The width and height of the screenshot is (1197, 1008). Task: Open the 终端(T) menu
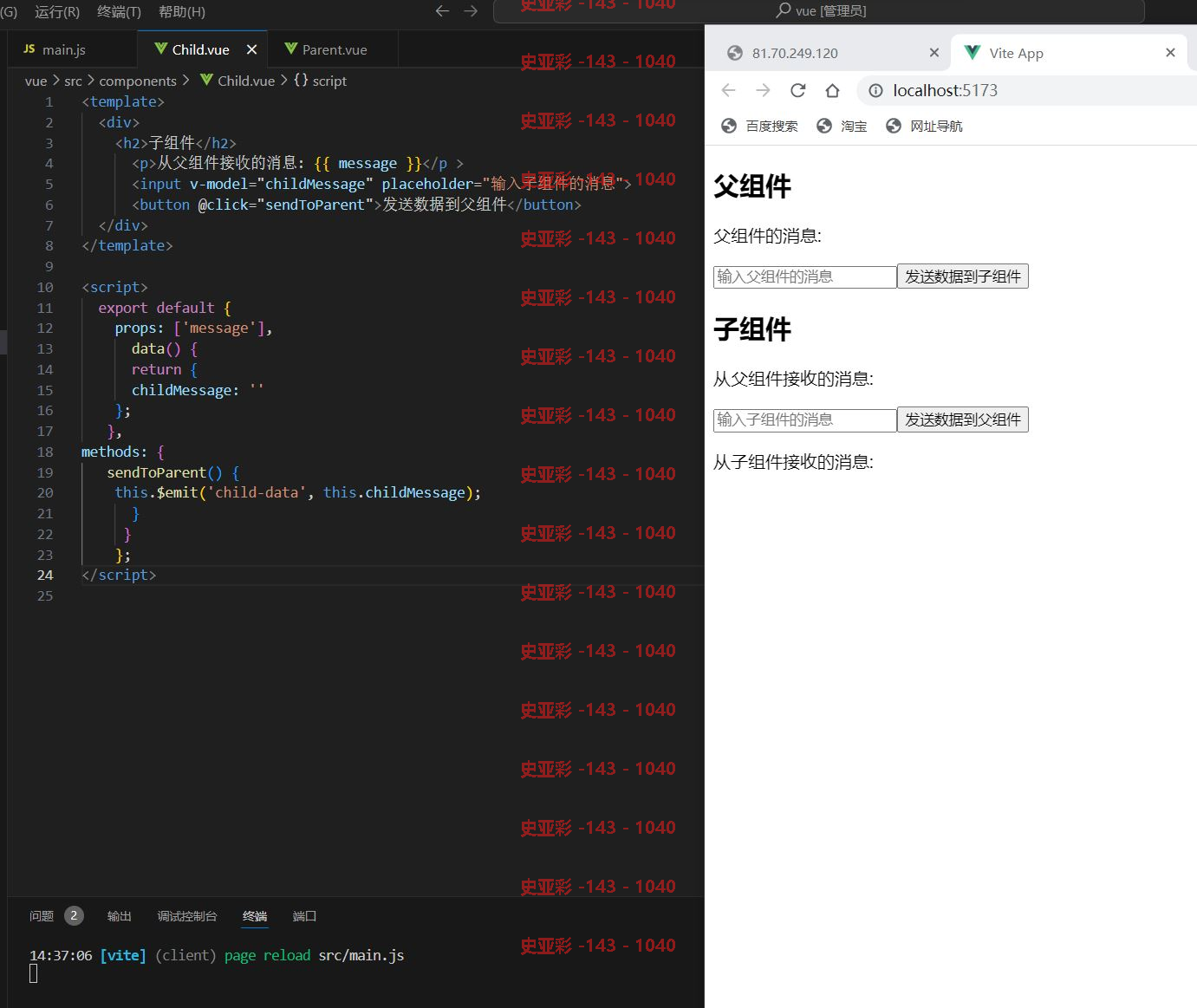[119, 11]
